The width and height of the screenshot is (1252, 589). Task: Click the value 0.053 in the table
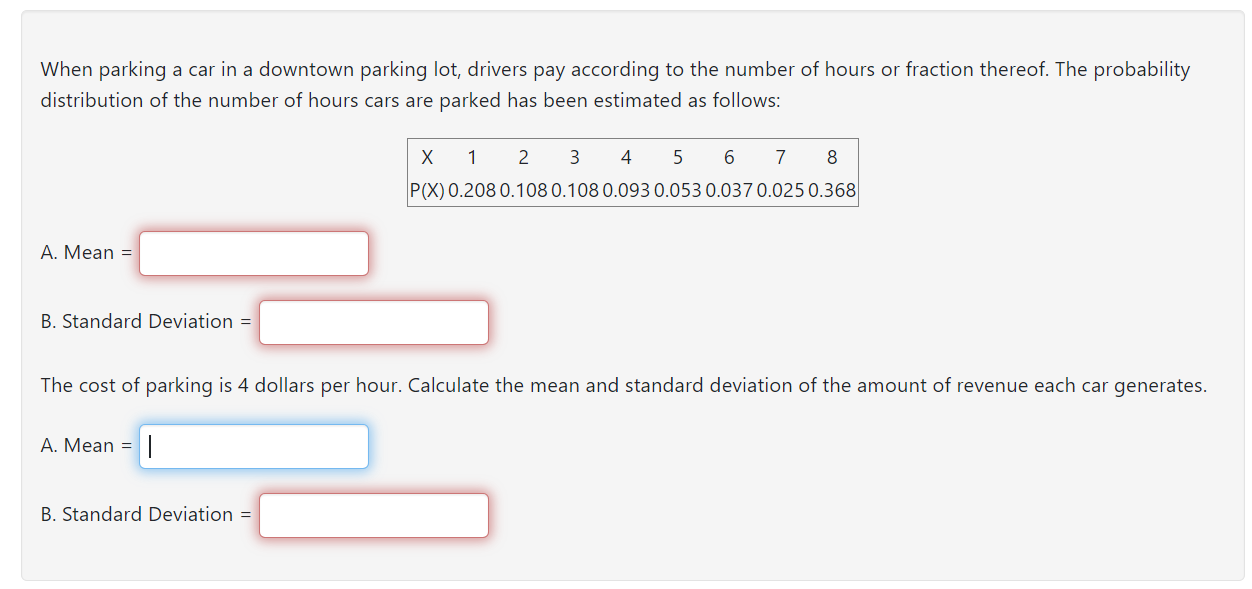pos(677,189)
